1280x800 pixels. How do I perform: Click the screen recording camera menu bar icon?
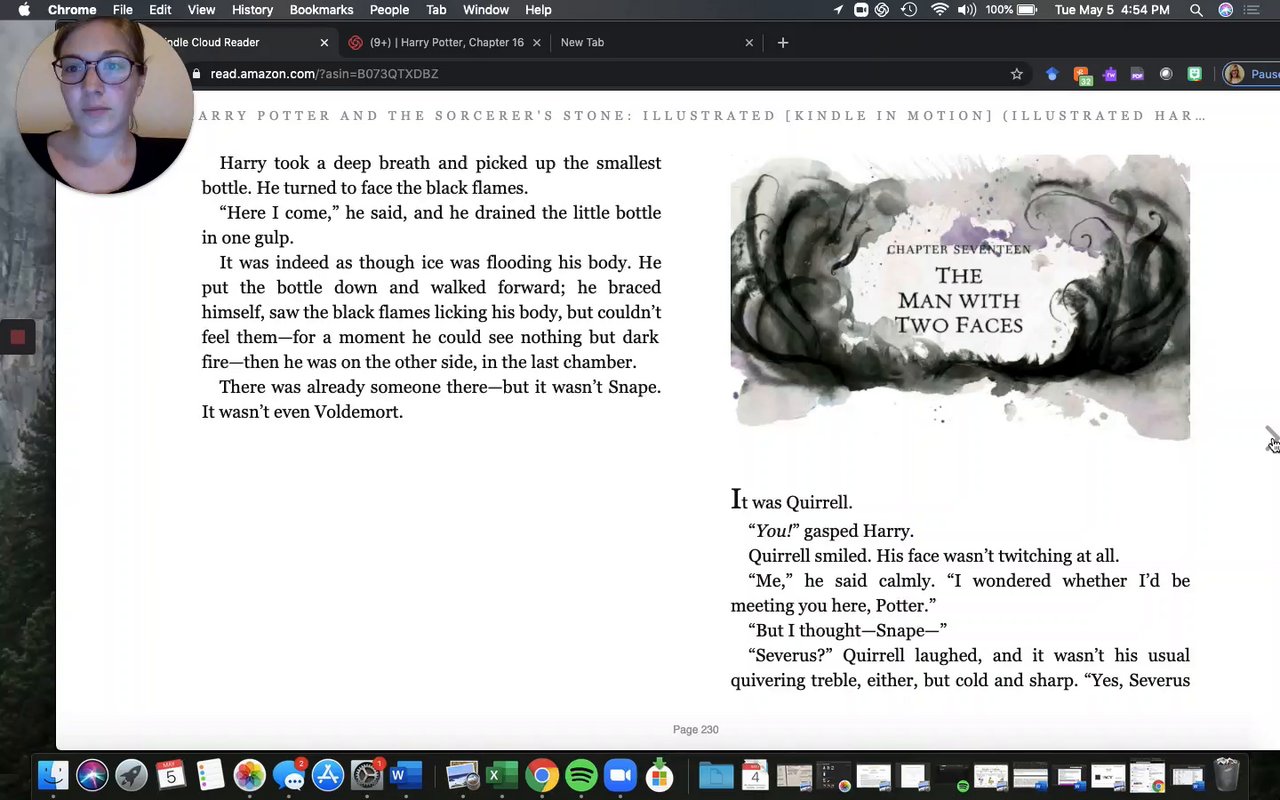click(861, 10)
